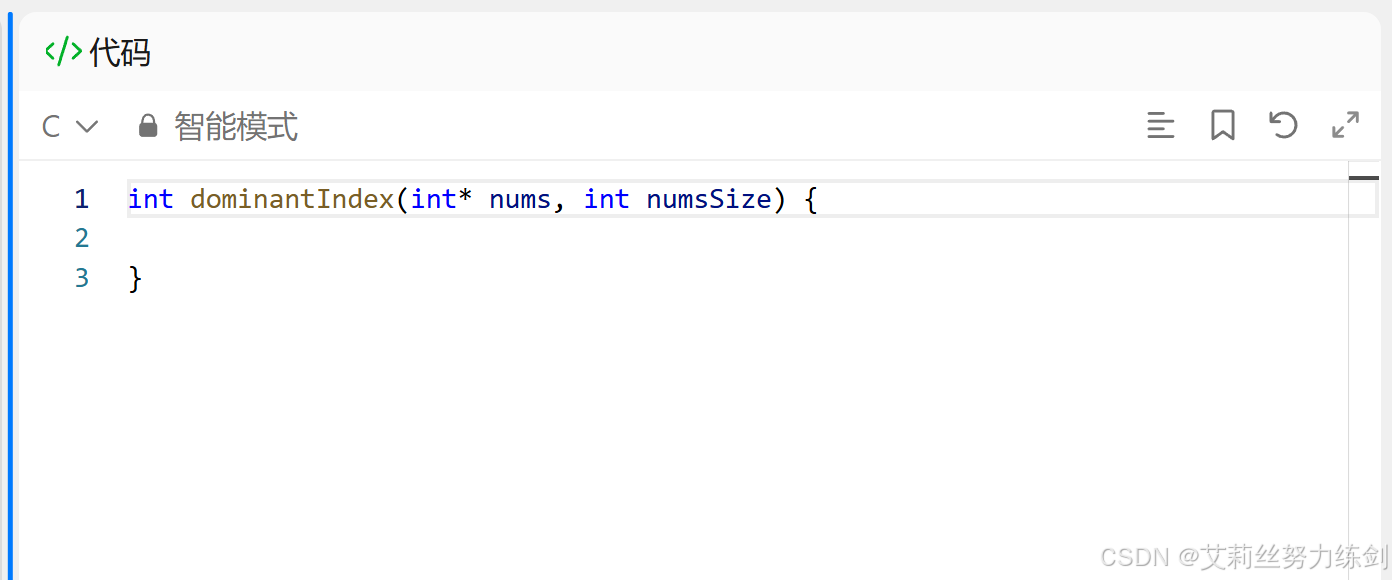The width and height of the screenshot is (1392, 580).
Task: Click the closing brace on line 3
Action: 136,278
